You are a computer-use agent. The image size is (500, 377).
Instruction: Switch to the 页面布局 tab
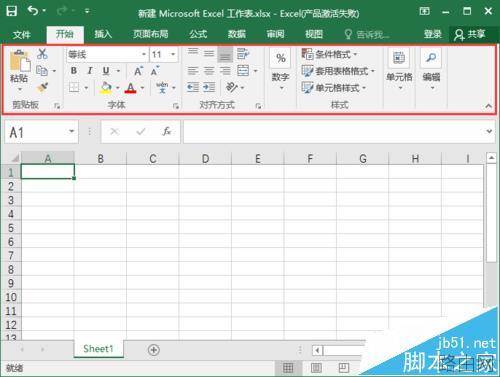150,34
